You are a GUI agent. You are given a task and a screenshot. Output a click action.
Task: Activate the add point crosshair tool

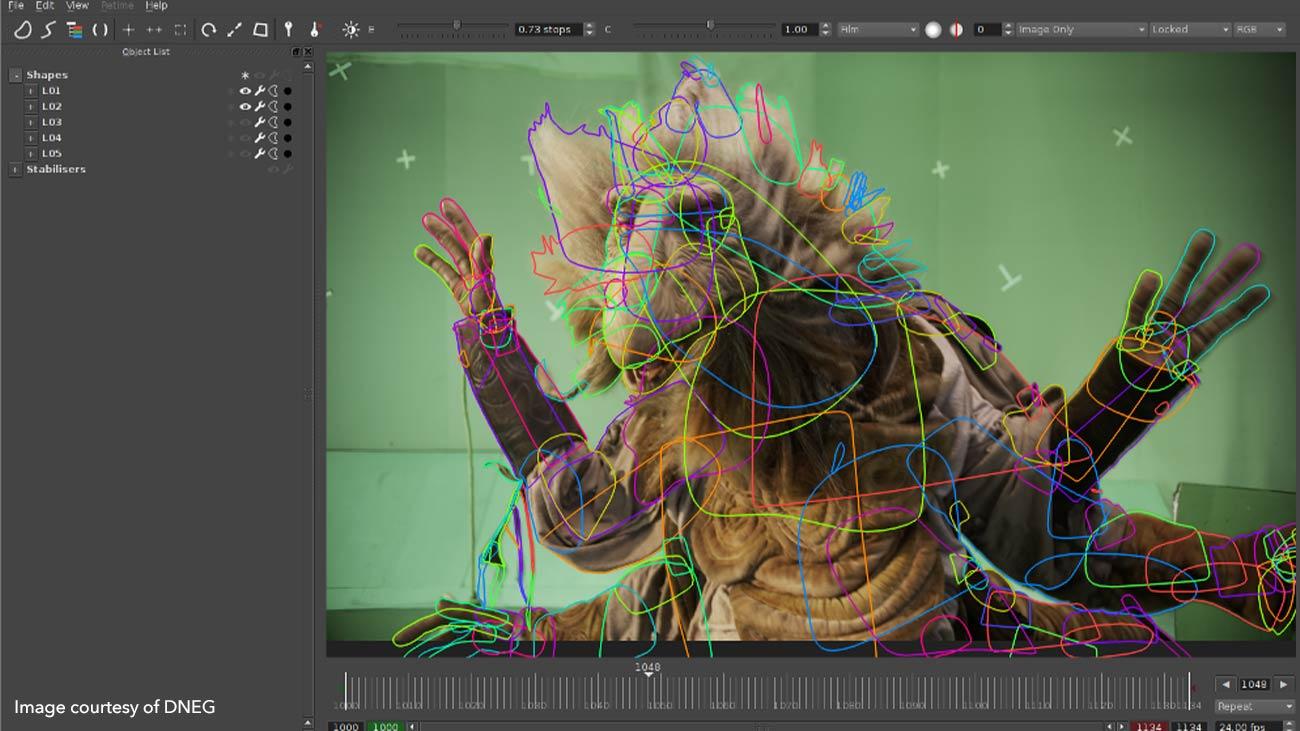click(128, 29)
